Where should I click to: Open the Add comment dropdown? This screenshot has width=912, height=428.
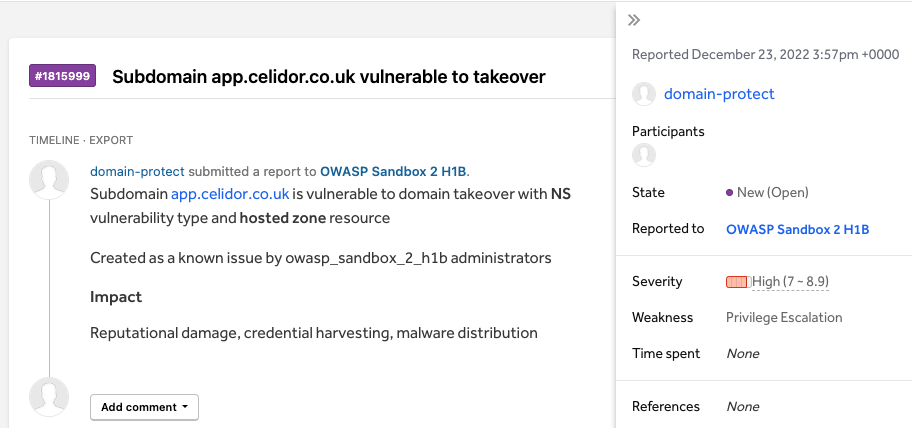144,407
